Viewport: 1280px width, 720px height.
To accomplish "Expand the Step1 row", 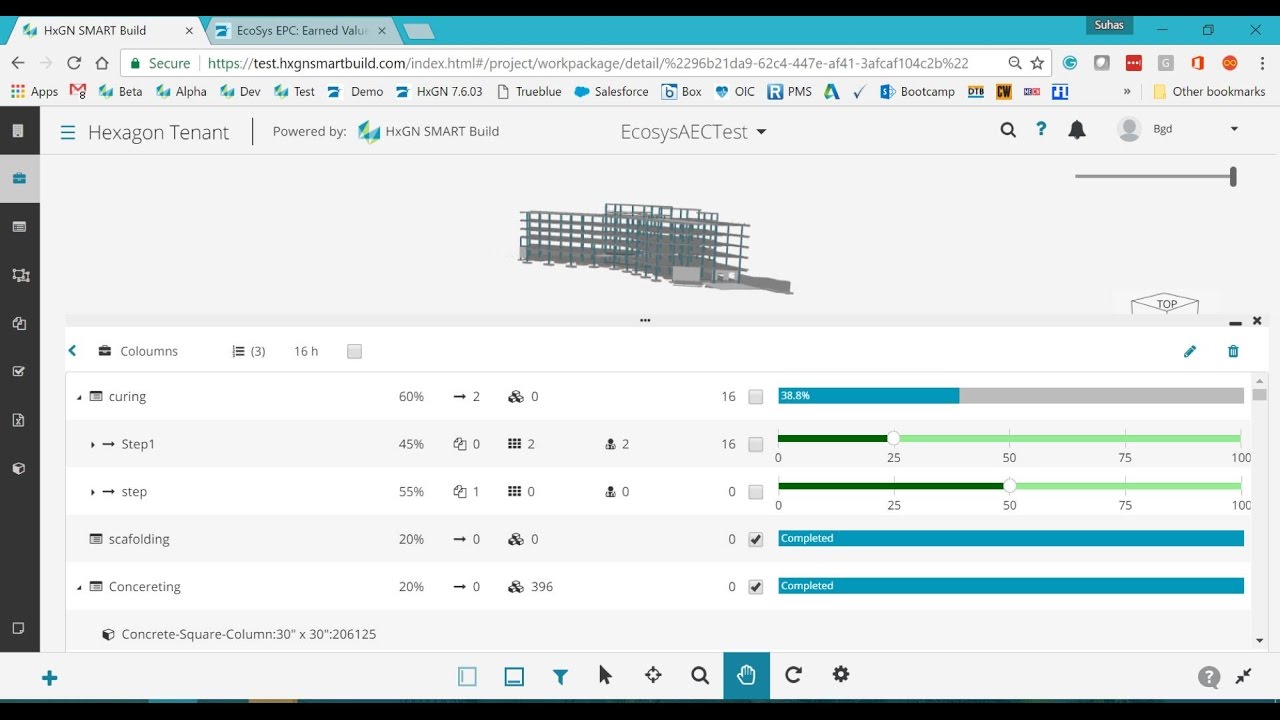I will tap(92, 444).
